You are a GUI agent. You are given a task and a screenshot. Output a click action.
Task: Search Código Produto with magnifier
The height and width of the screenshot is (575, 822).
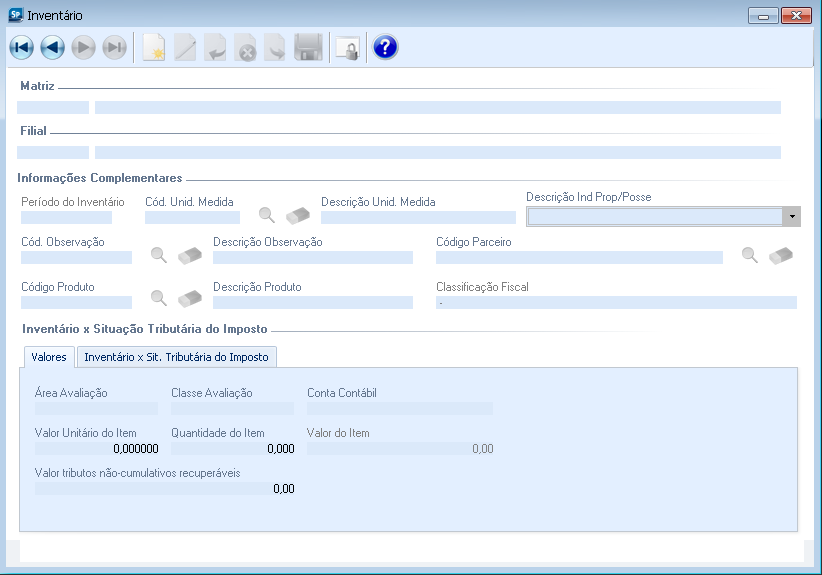(159, 297)
